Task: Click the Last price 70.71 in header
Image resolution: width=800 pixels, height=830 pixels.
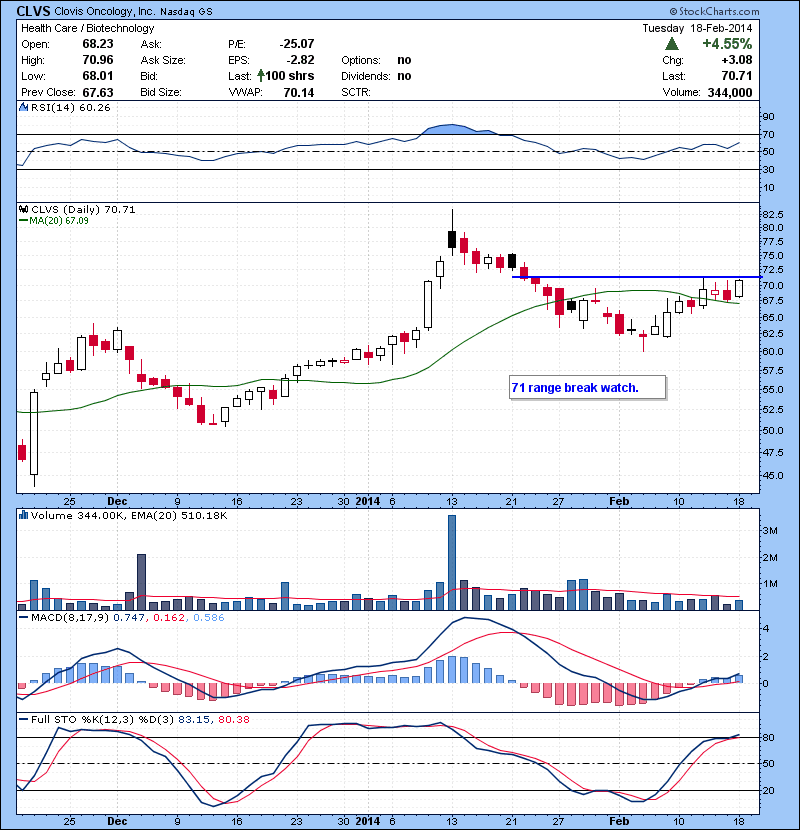Action: [737, 76]
